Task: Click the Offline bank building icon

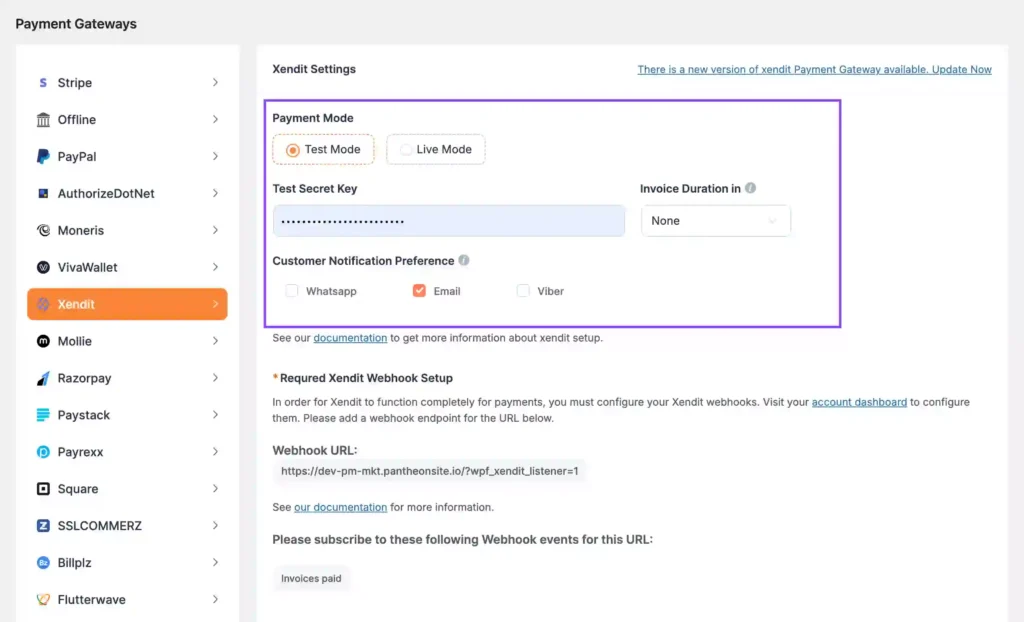Action: [43, 120]
